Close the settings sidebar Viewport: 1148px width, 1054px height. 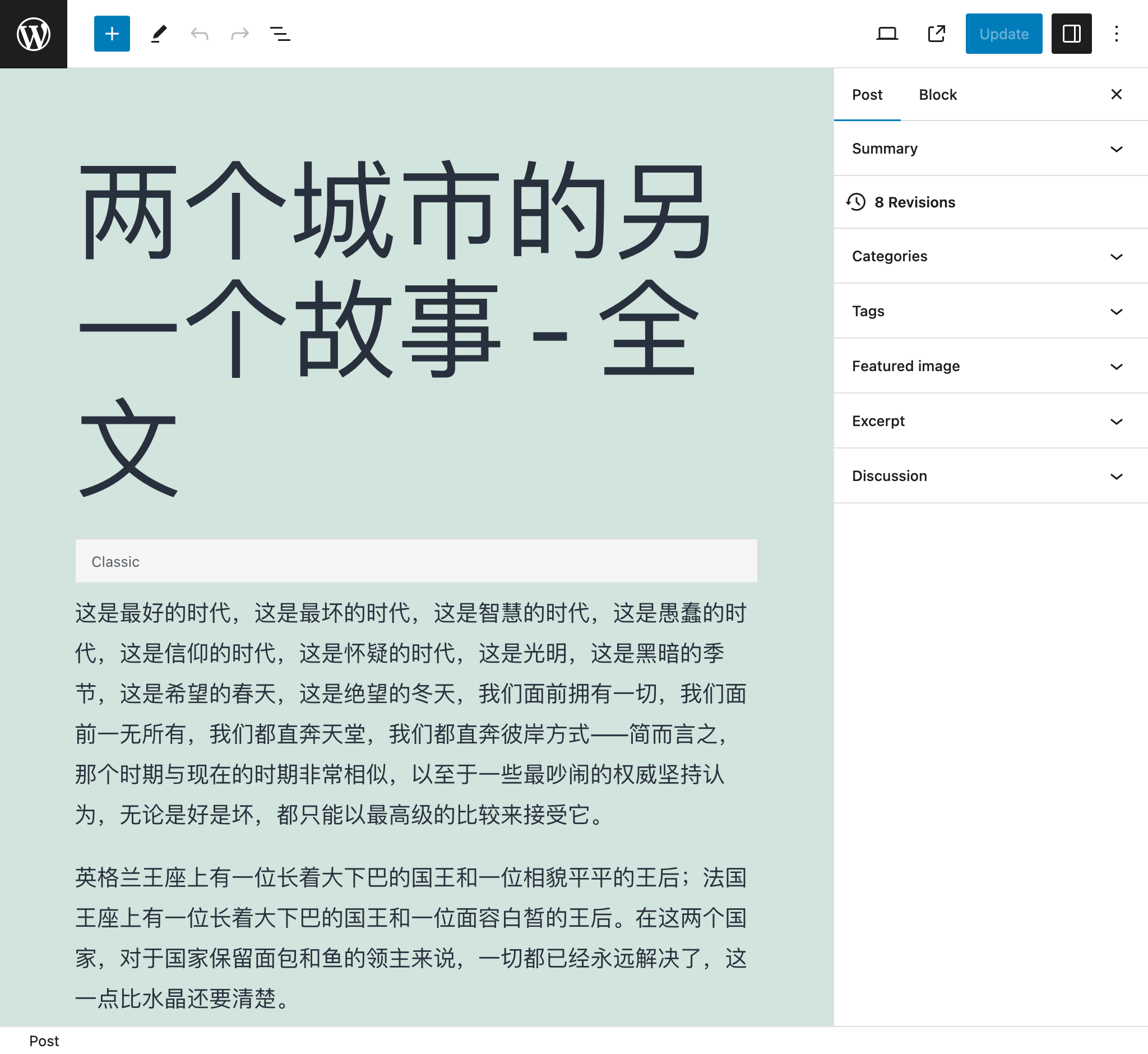click(x=1117, y=94)
